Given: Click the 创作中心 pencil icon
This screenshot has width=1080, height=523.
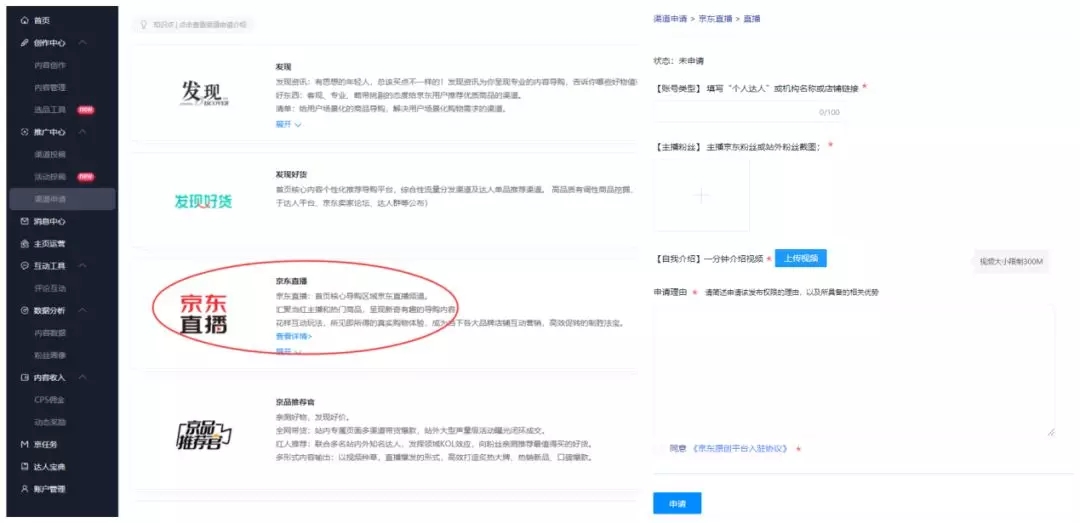Looking at the screenshot, I should (25, 43).
